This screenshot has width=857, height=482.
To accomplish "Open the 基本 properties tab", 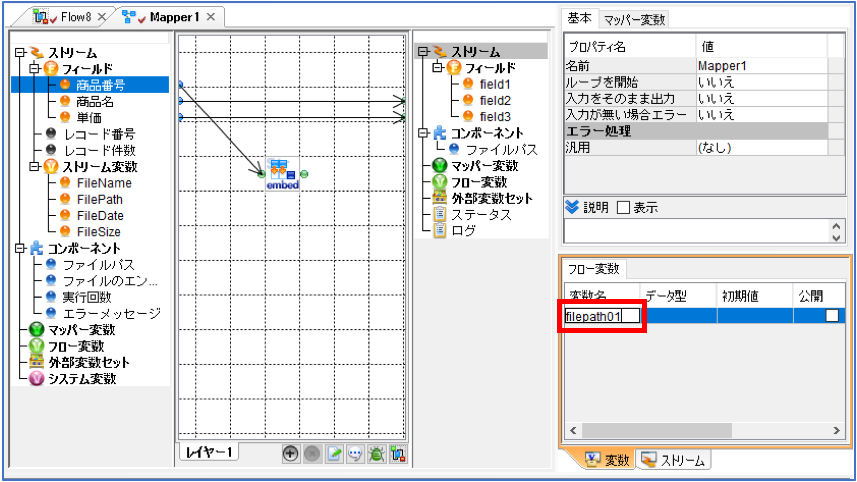I will pyautogui.click(x=579, y=18).
